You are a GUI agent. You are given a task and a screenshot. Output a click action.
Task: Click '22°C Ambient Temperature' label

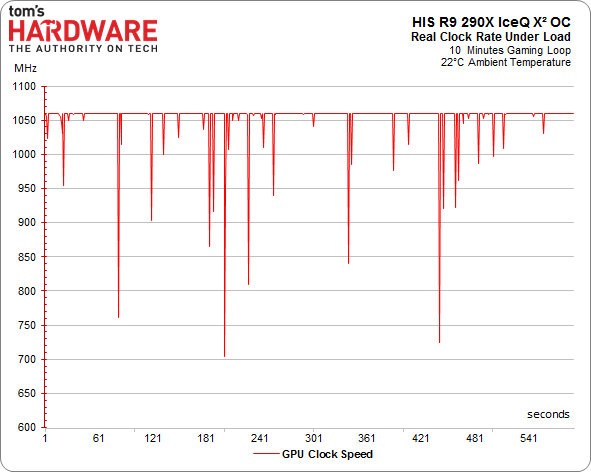pyautogui.click(x=506, y=62)
